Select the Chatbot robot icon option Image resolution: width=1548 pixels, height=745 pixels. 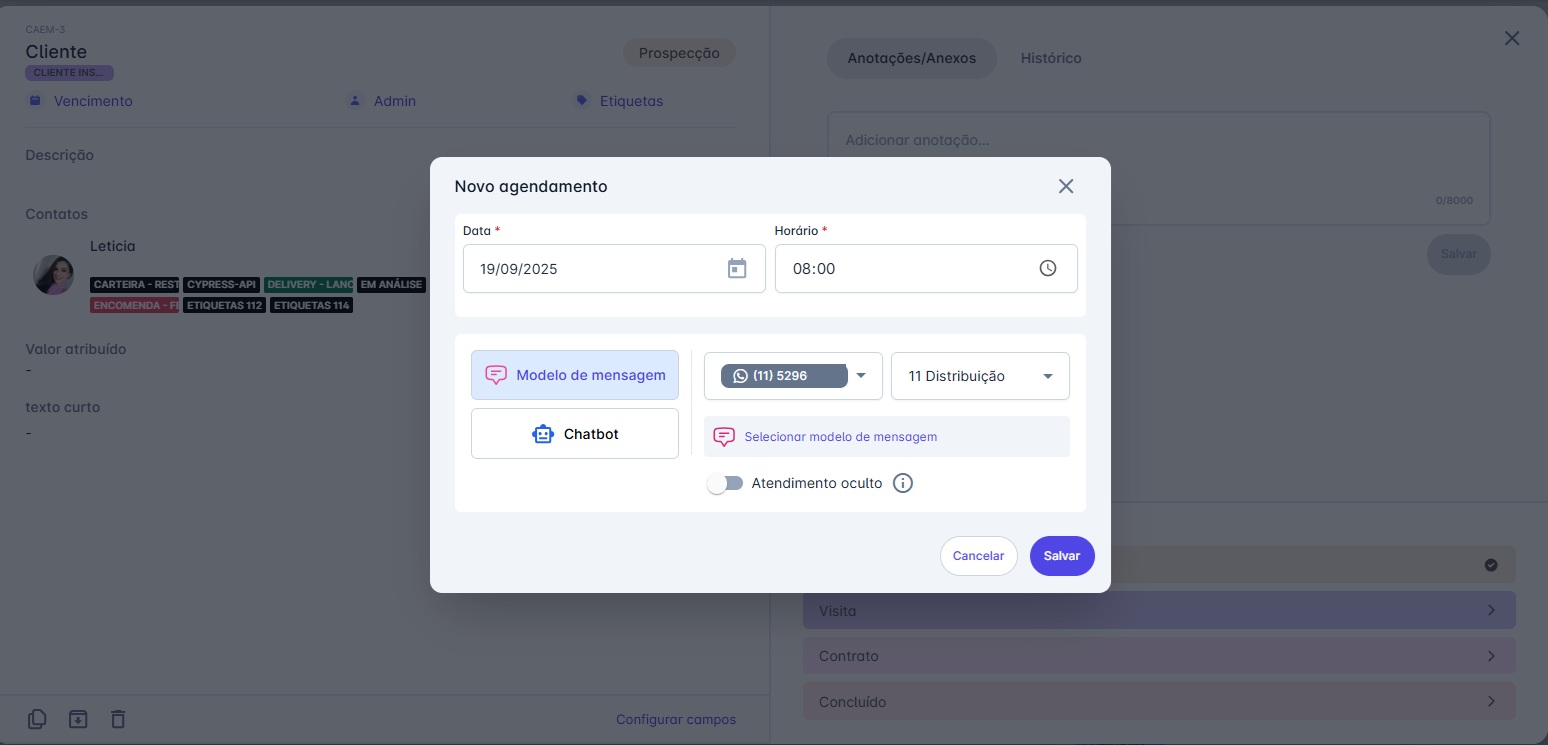[x=543, y=434]
